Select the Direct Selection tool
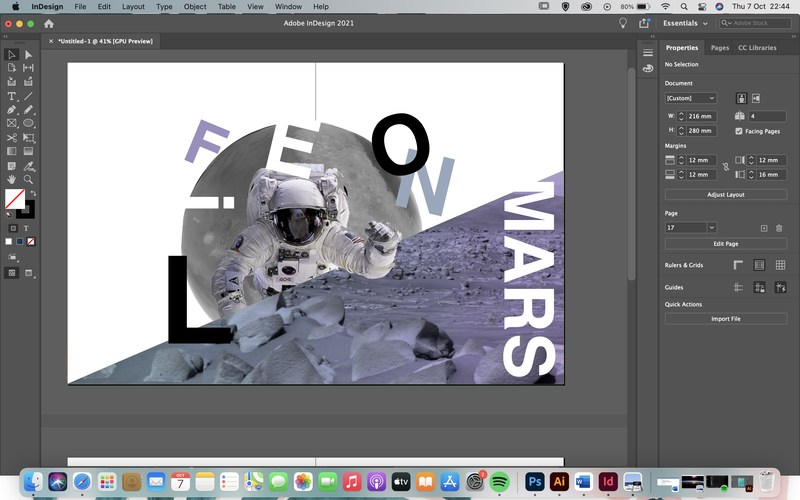This screenshot has height=500, width=800. [x=29, y=55]
